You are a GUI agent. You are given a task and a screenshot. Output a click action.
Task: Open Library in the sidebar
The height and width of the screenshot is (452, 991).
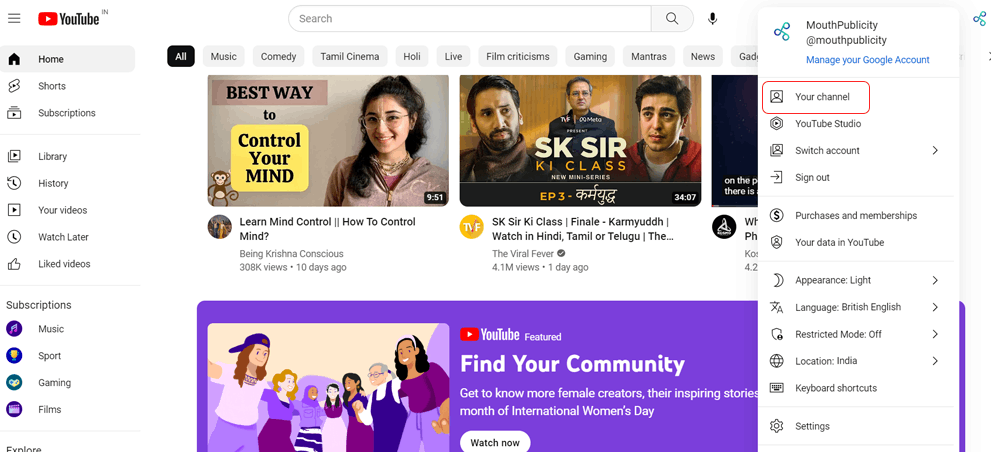(68, 156)
